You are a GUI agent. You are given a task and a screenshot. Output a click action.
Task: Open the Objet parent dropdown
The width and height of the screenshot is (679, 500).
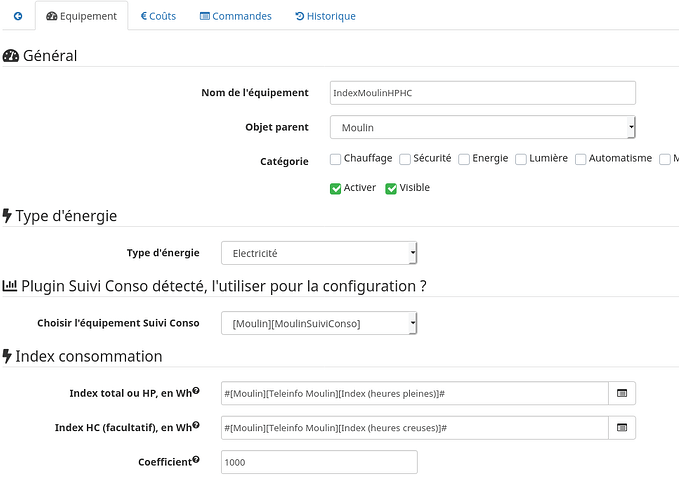coord(482,127)
